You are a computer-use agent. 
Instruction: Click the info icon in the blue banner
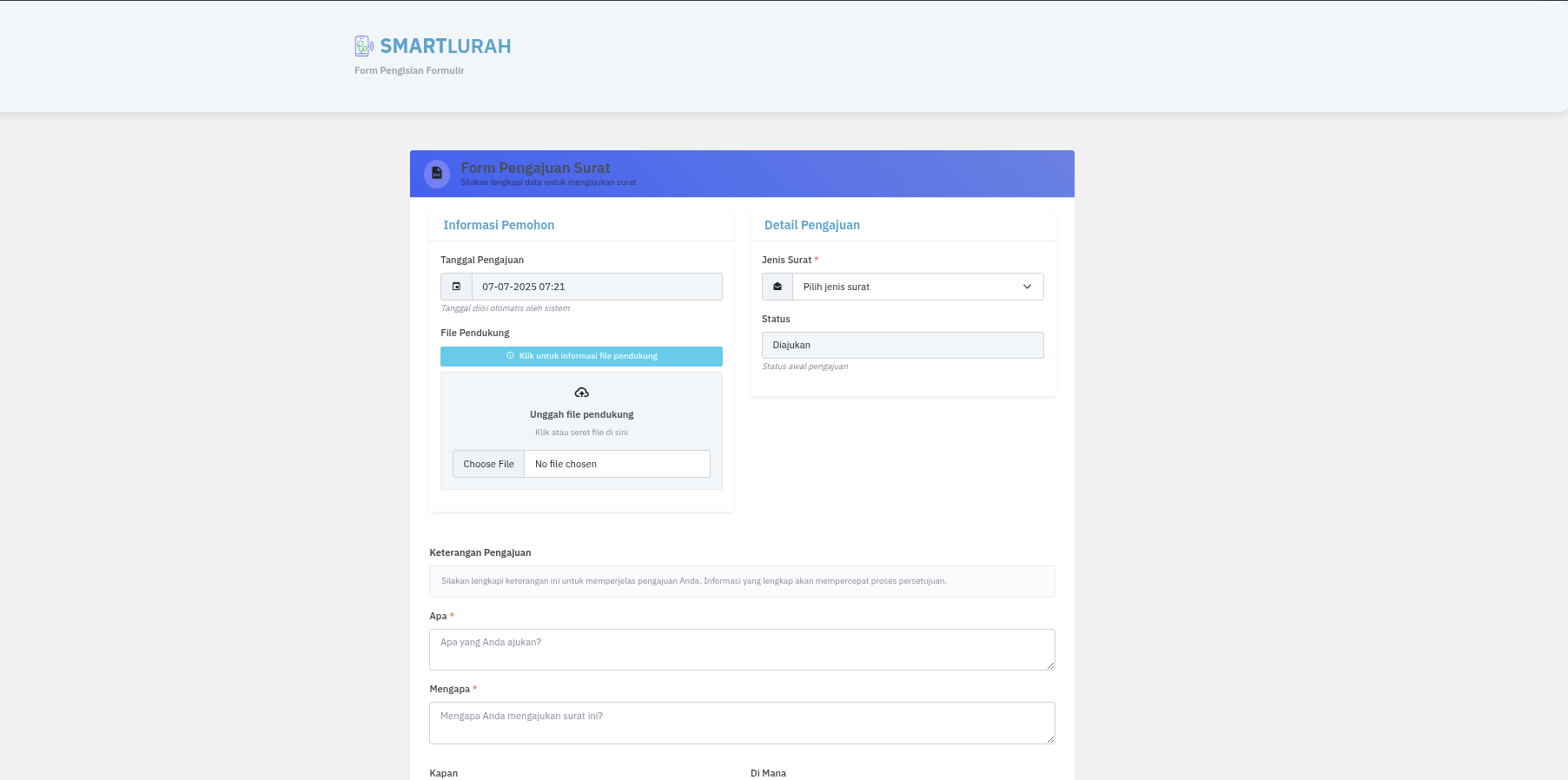coord(510,356)
